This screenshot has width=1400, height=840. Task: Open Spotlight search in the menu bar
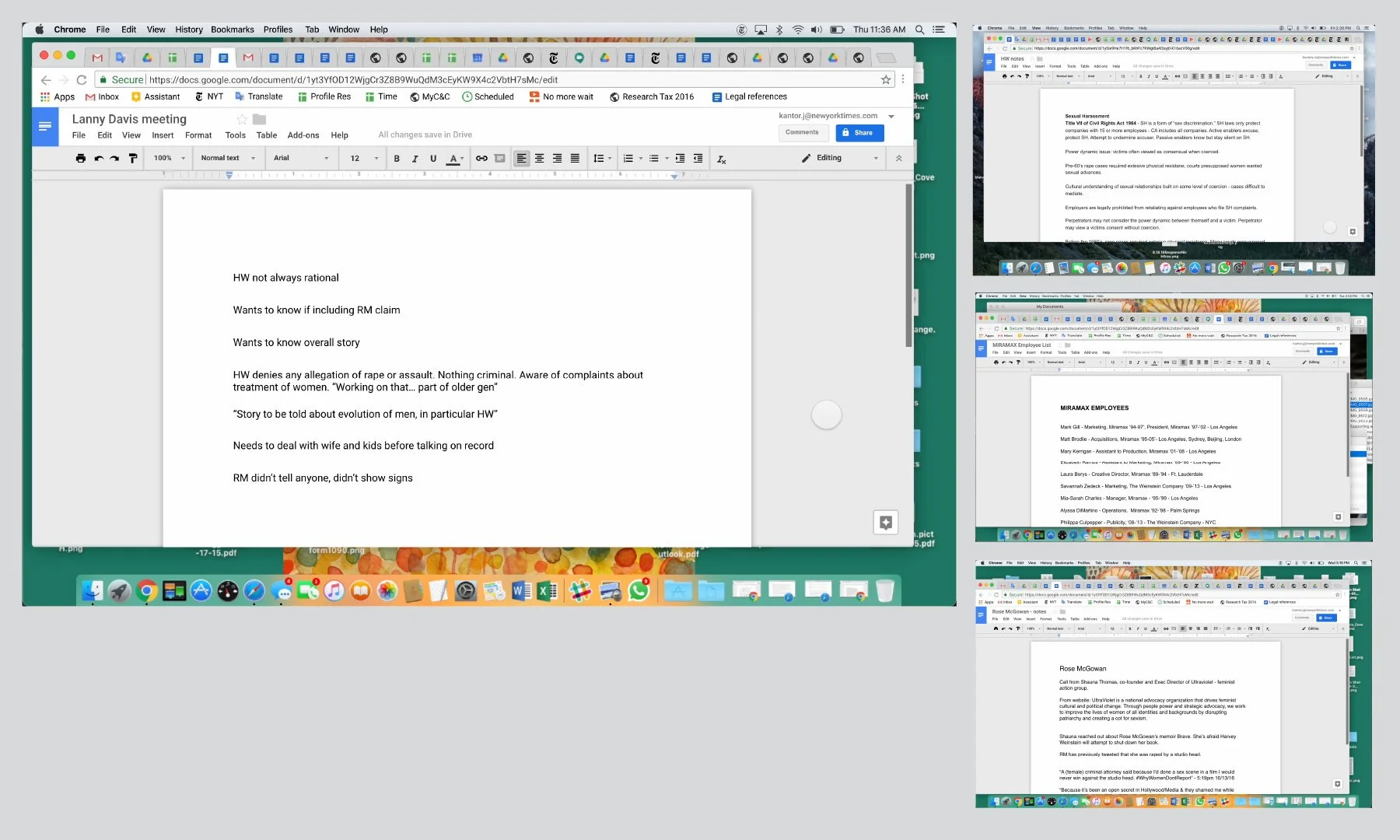click(919, 30)
